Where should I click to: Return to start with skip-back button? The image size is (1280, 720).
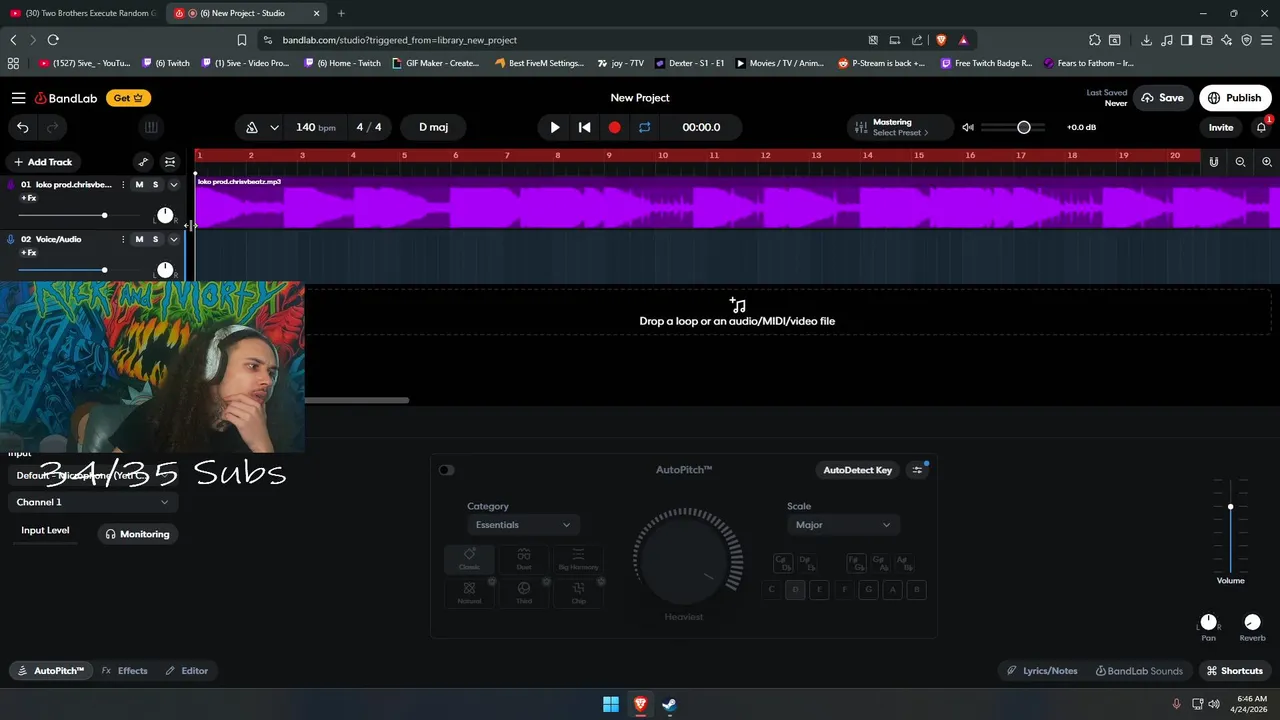pyautogui.click(x=585, y=127)
